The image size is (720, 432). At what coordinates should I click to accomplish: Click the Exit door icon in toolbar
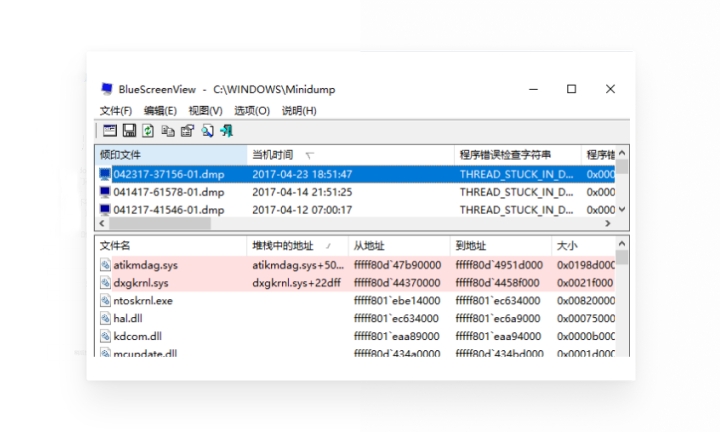[227, 131]
